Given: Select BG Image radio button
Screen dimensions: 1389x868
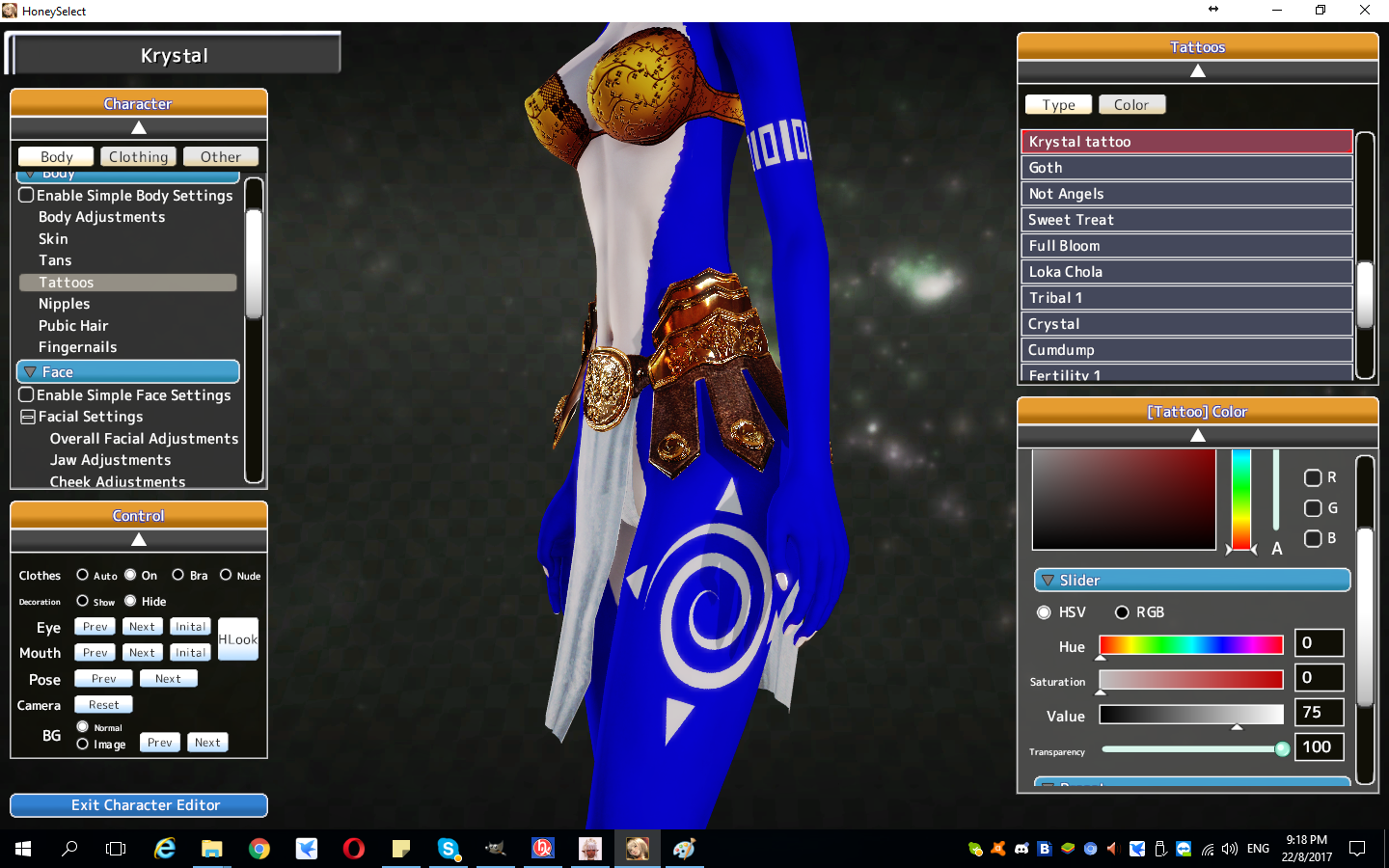Looking at the screenshot, I should point(83,744).
